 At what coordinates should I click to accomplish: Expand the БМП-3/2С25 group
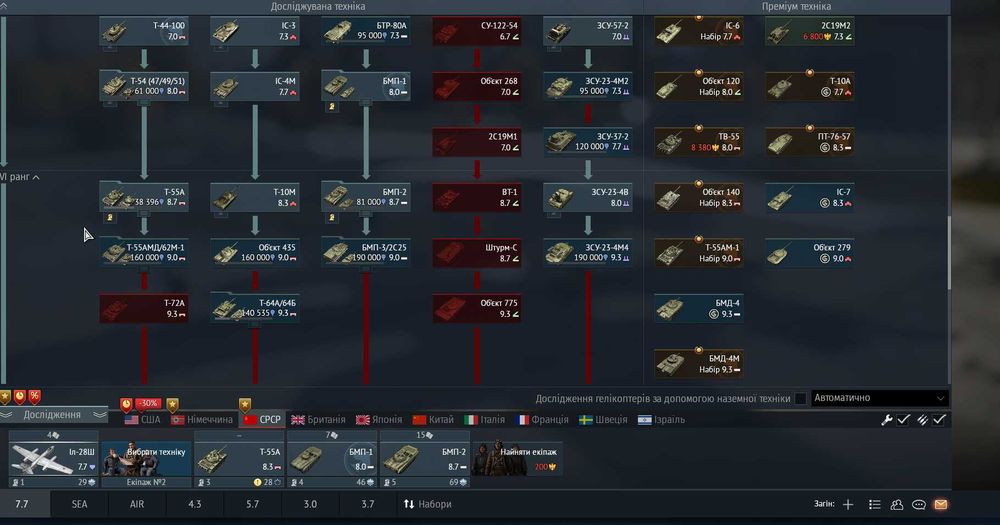pyautogui.click(x=366, y=253)
